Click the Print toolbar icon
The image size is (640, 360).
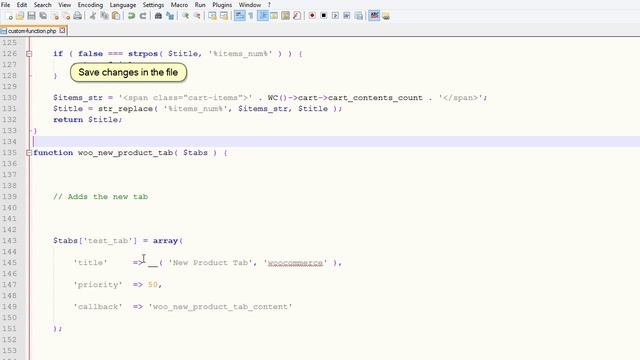(x=78, y=16)
